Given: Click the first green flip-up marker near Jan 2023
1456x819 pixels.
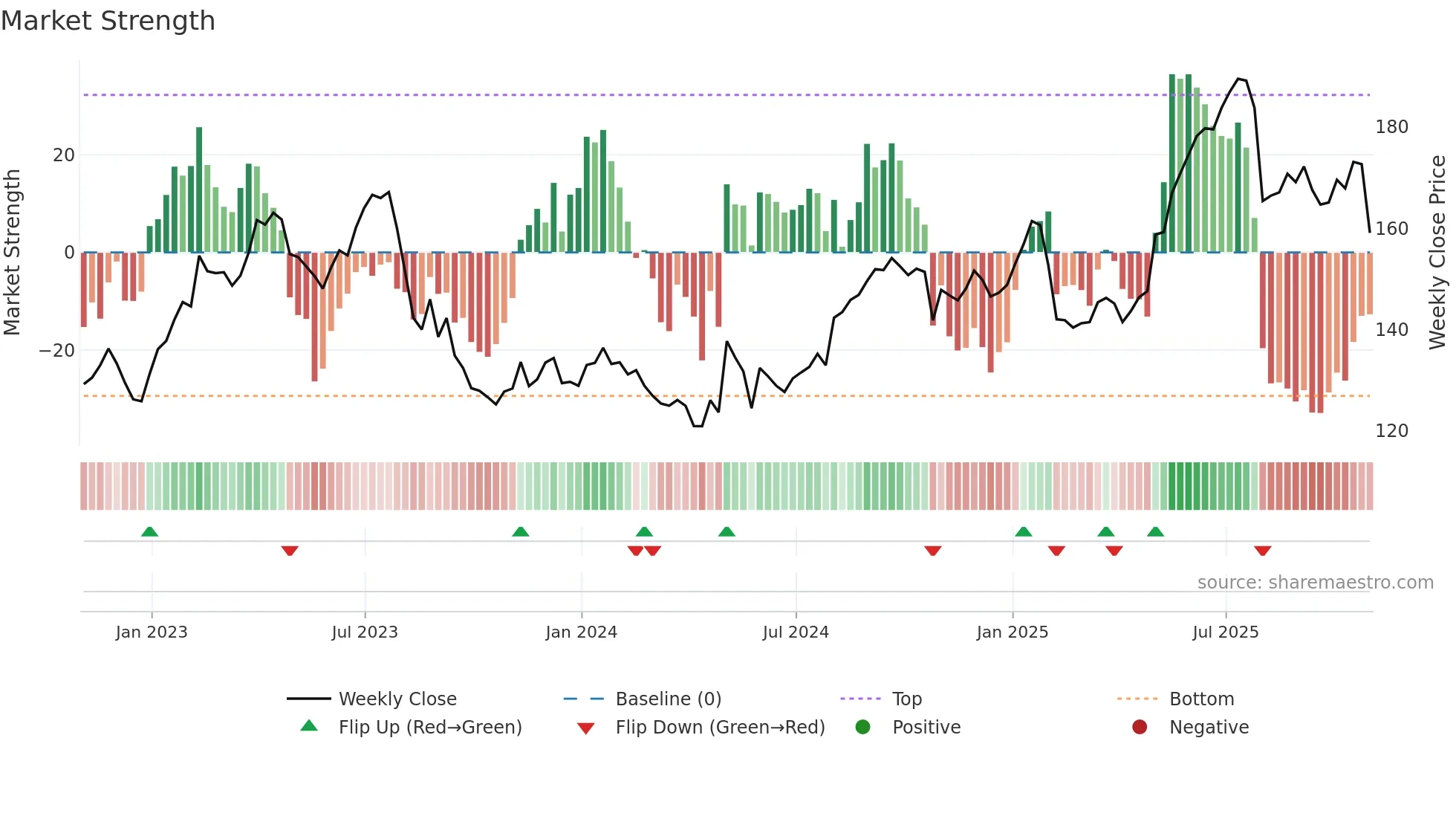Looking at the screenshot, I should coord(149,532).
